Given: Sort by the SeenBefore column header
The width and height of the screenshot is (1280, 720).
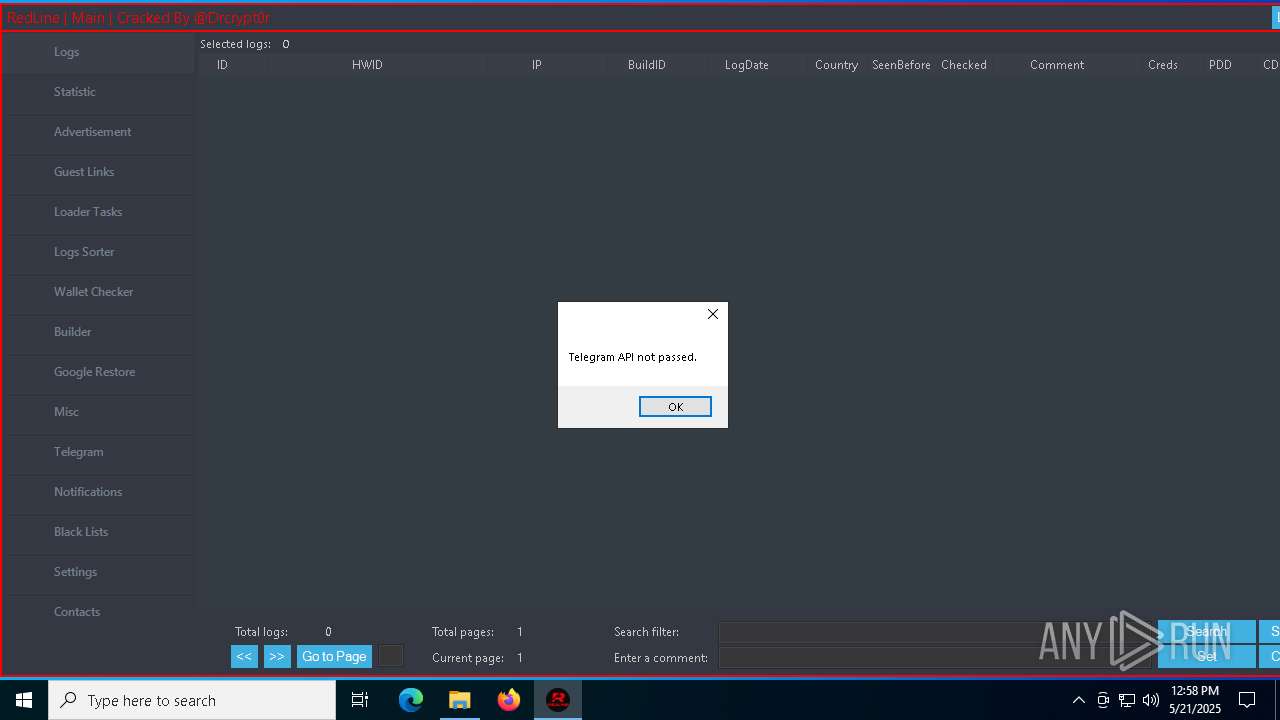Looking at the screenshot, I should [x=901, y=65].
